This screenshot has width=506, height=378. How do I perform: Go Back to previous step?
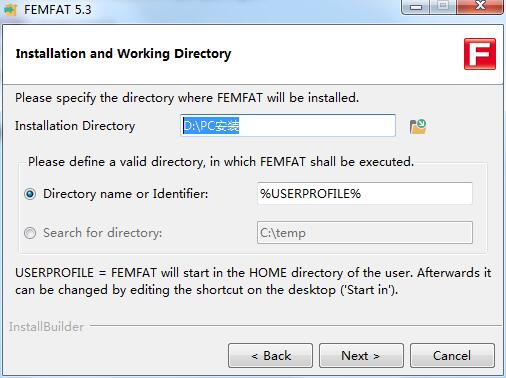click(x=270, y=356)
